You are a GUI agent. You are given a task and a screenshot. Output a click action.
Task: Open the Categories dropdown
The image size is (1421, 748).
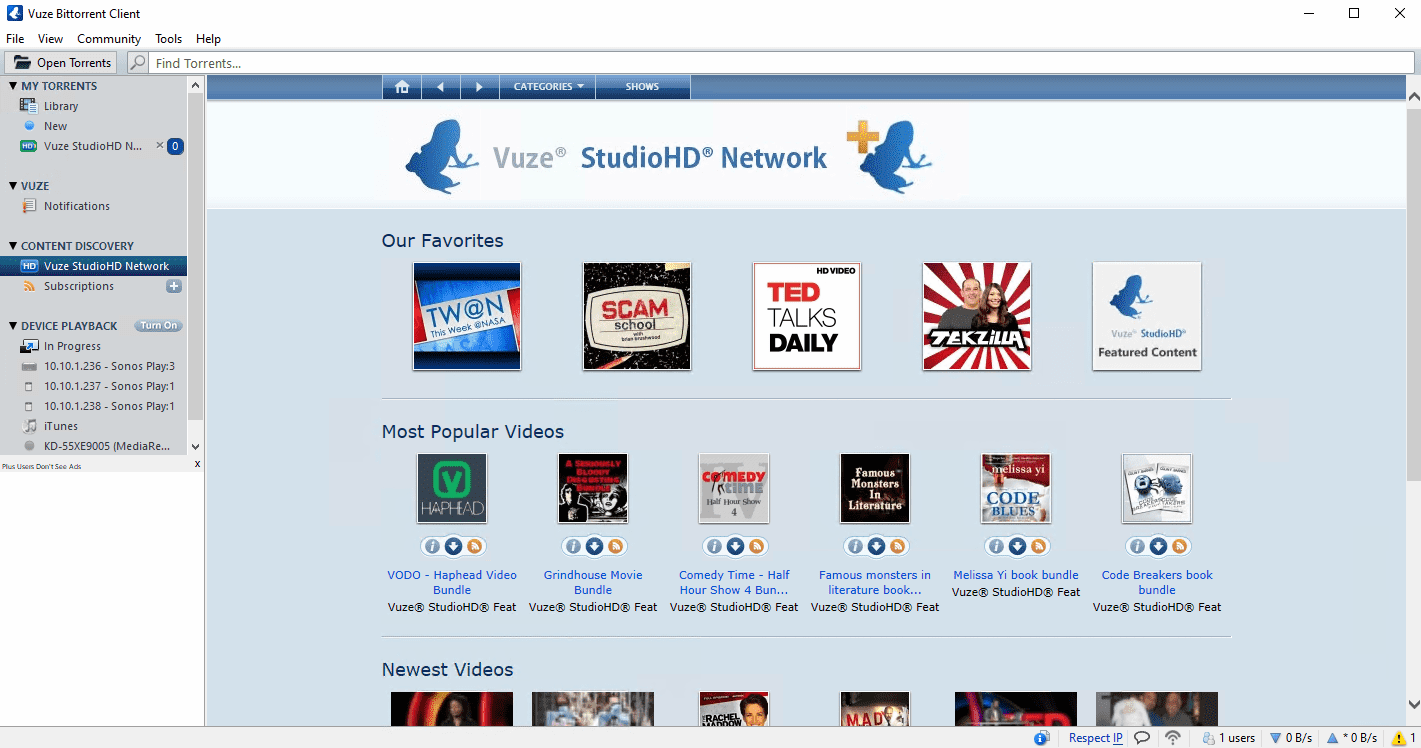click(548, 87)
